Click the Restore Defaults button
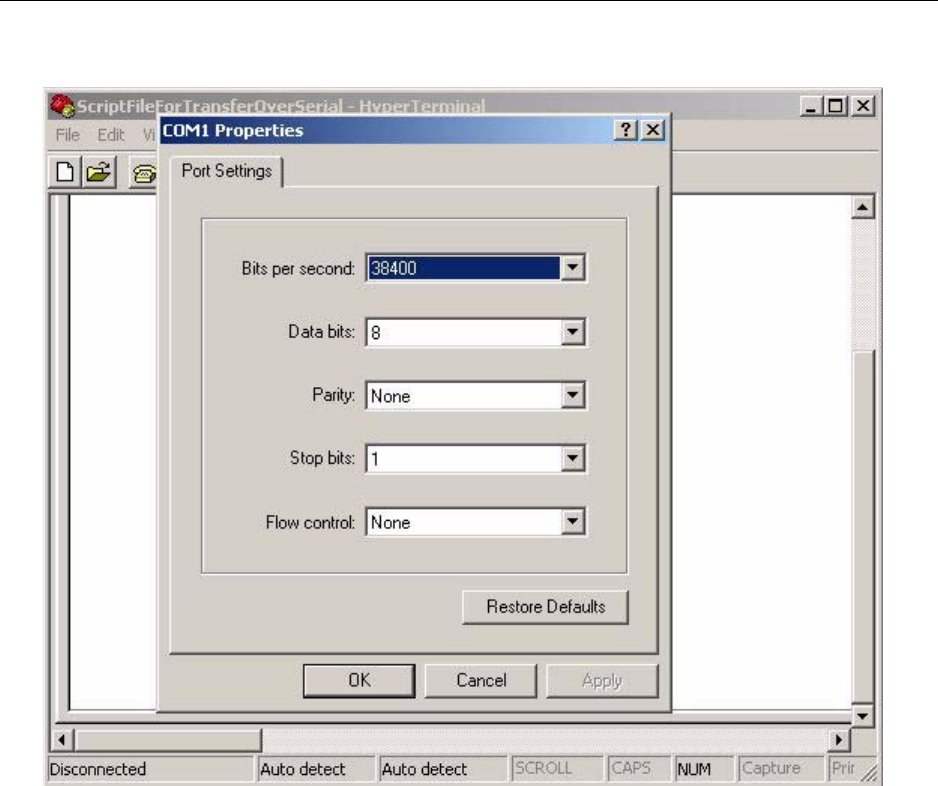The width and height of the screenshot is (938, 786). pos(546,607)
